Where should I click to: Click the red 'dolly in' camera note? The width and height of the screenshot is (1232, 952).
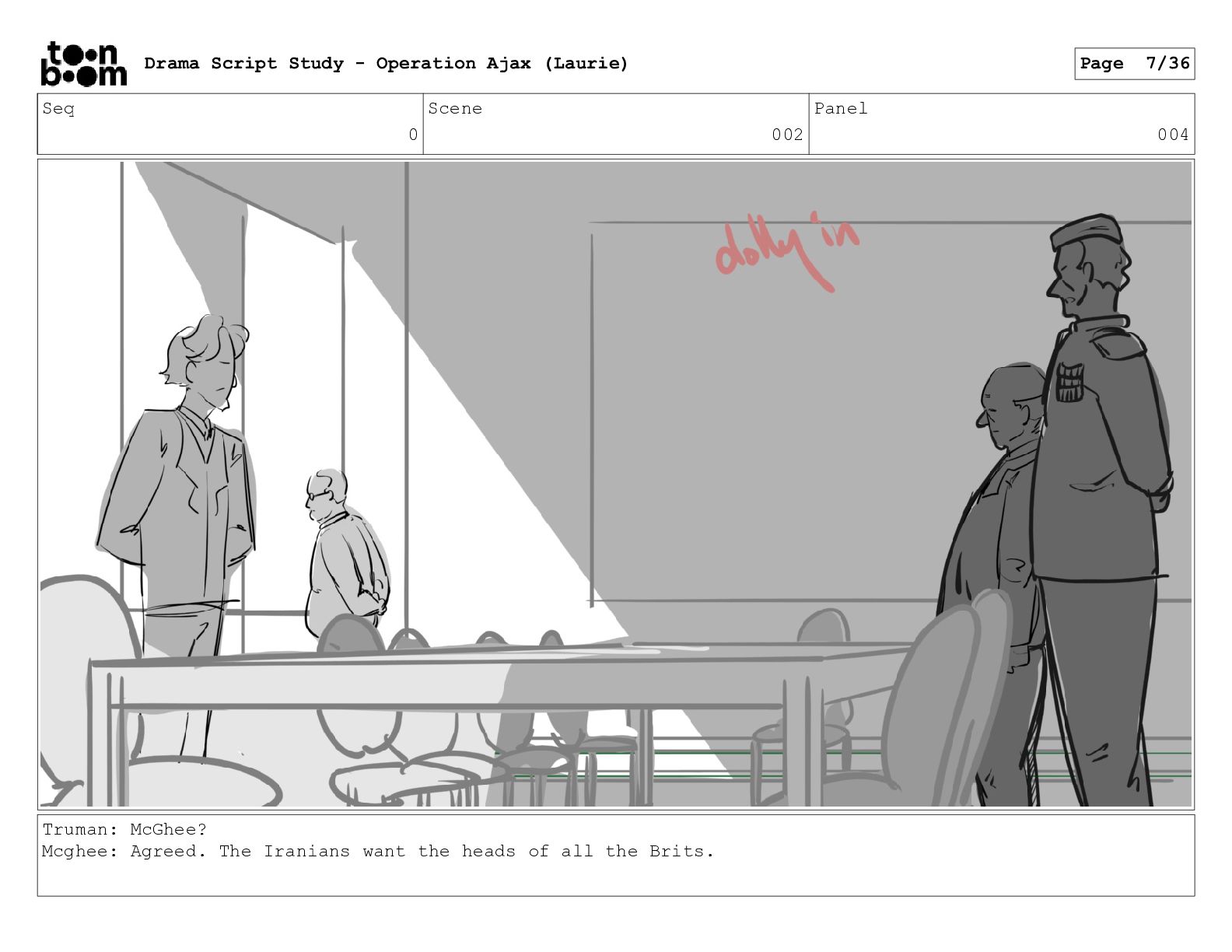(x=786, y=252)
